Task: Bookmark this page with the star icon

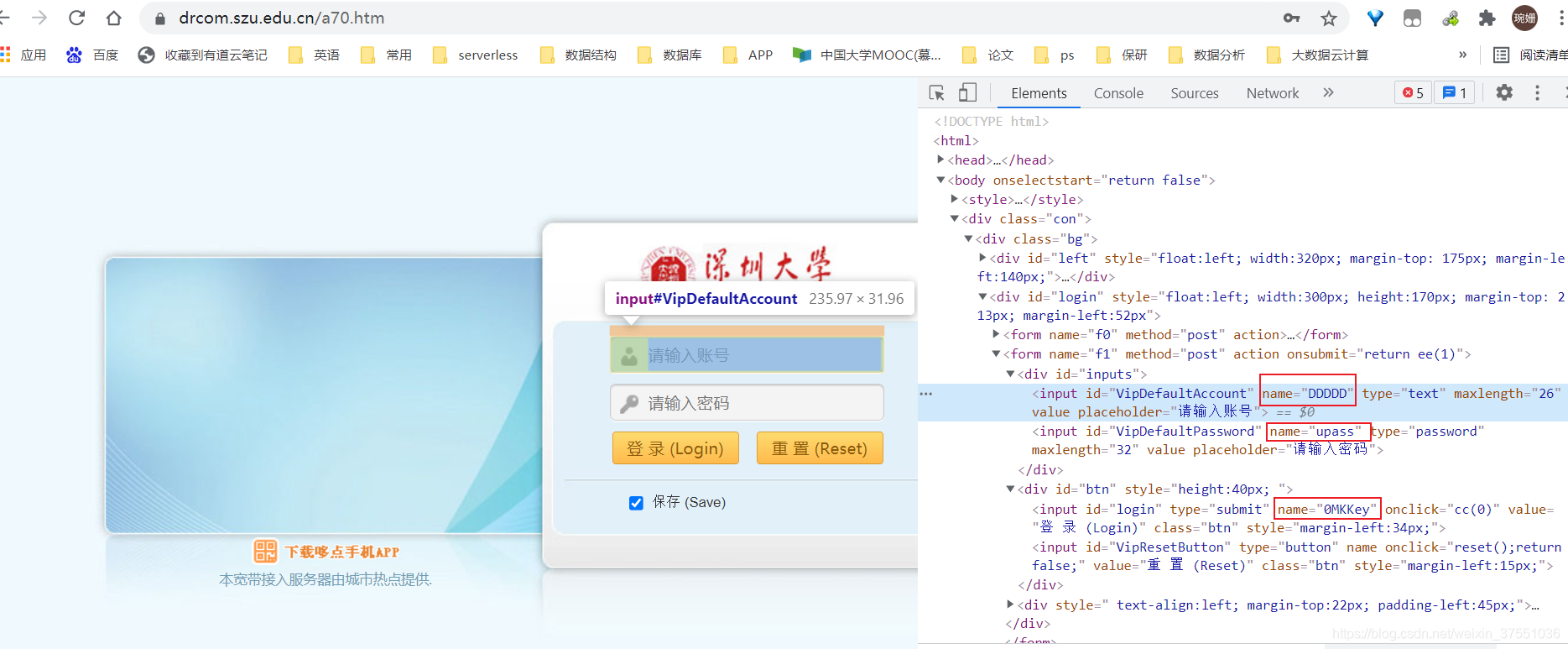Action: click(1329, 18)
